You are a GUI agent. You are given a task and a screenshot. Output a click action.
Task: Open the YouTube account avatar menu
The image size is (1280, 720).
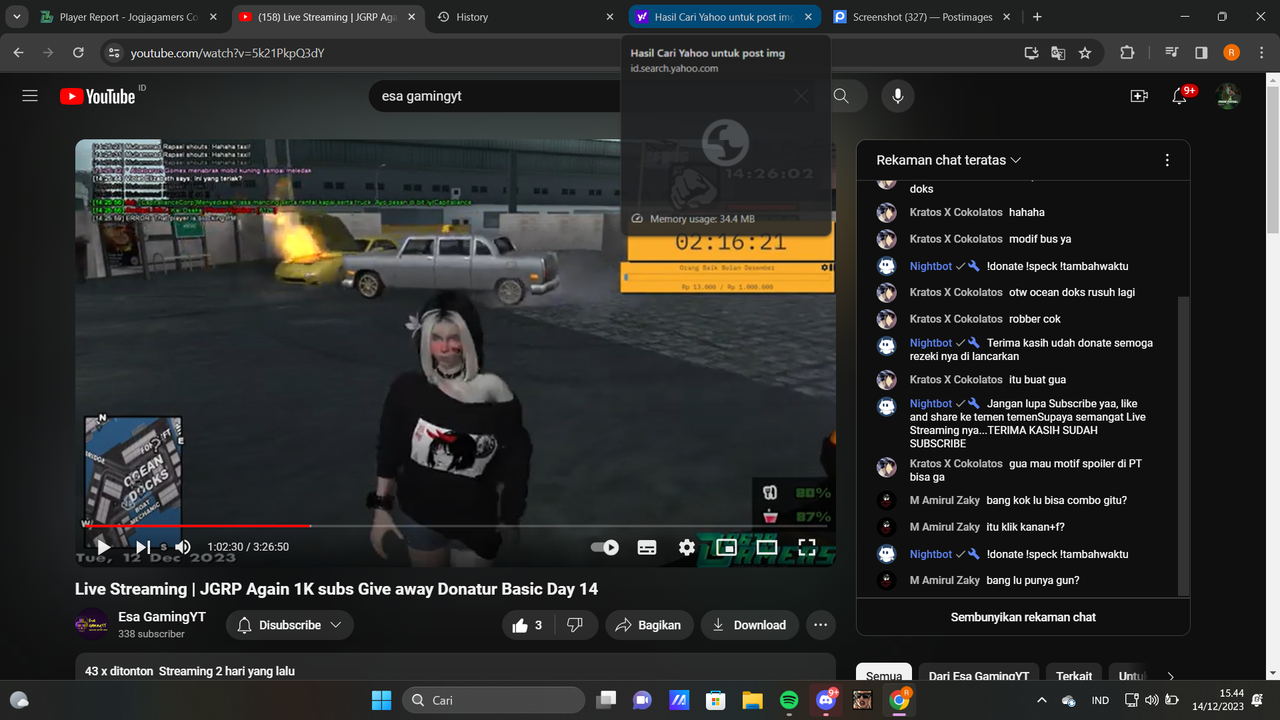pyautogui.click(x=1228, y=96)
